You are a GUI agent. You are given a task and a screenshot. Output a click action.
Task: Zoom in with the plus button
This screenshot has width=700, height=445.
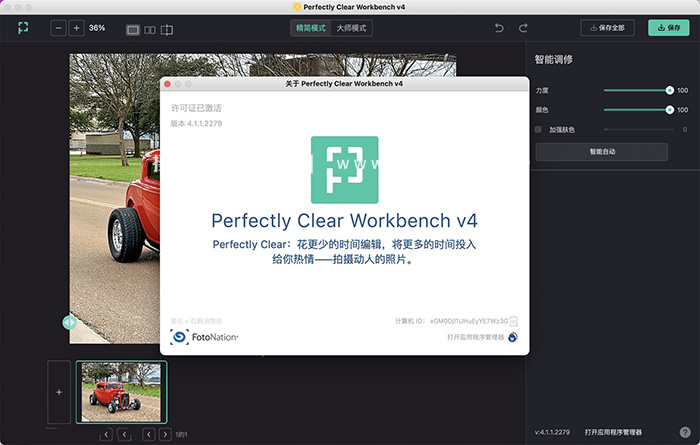pyautogui.click(x=76, y=28)
